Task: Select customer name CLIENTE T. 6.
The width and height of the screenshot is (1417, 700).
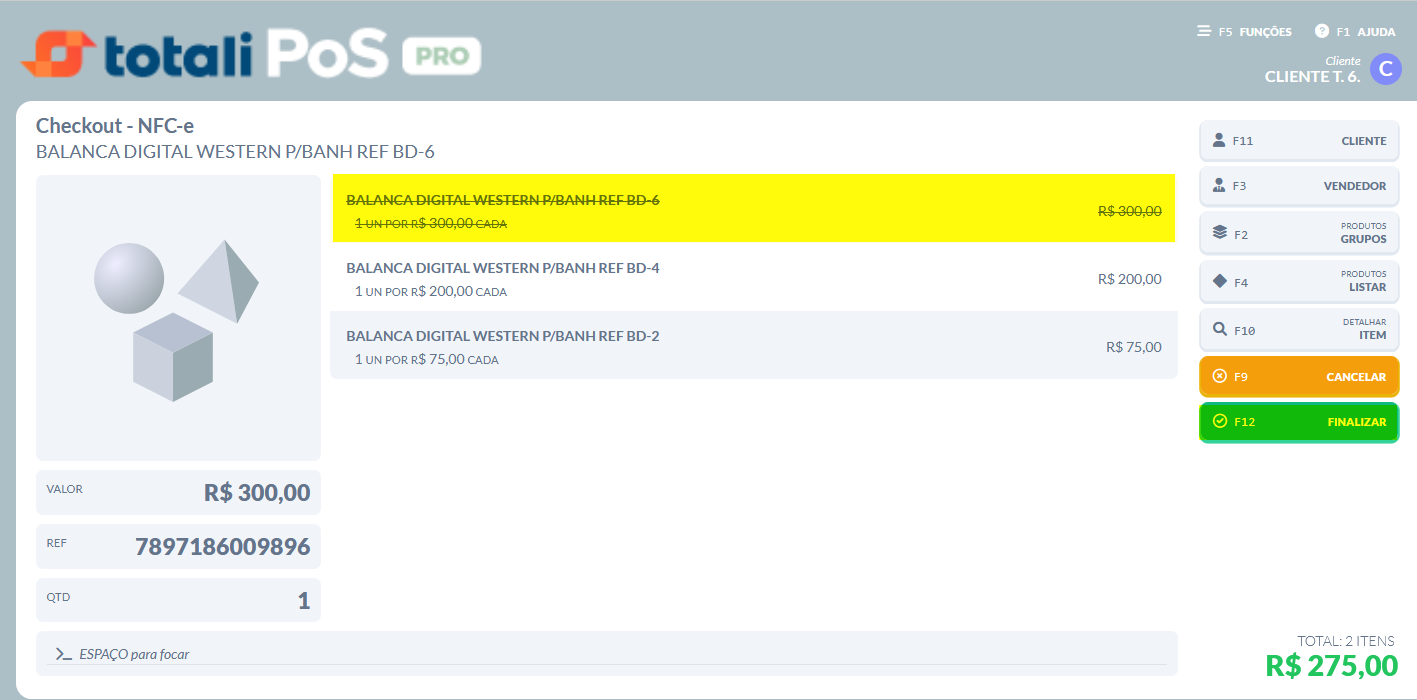Action: pyautogui.click(x=1312, y=76)
